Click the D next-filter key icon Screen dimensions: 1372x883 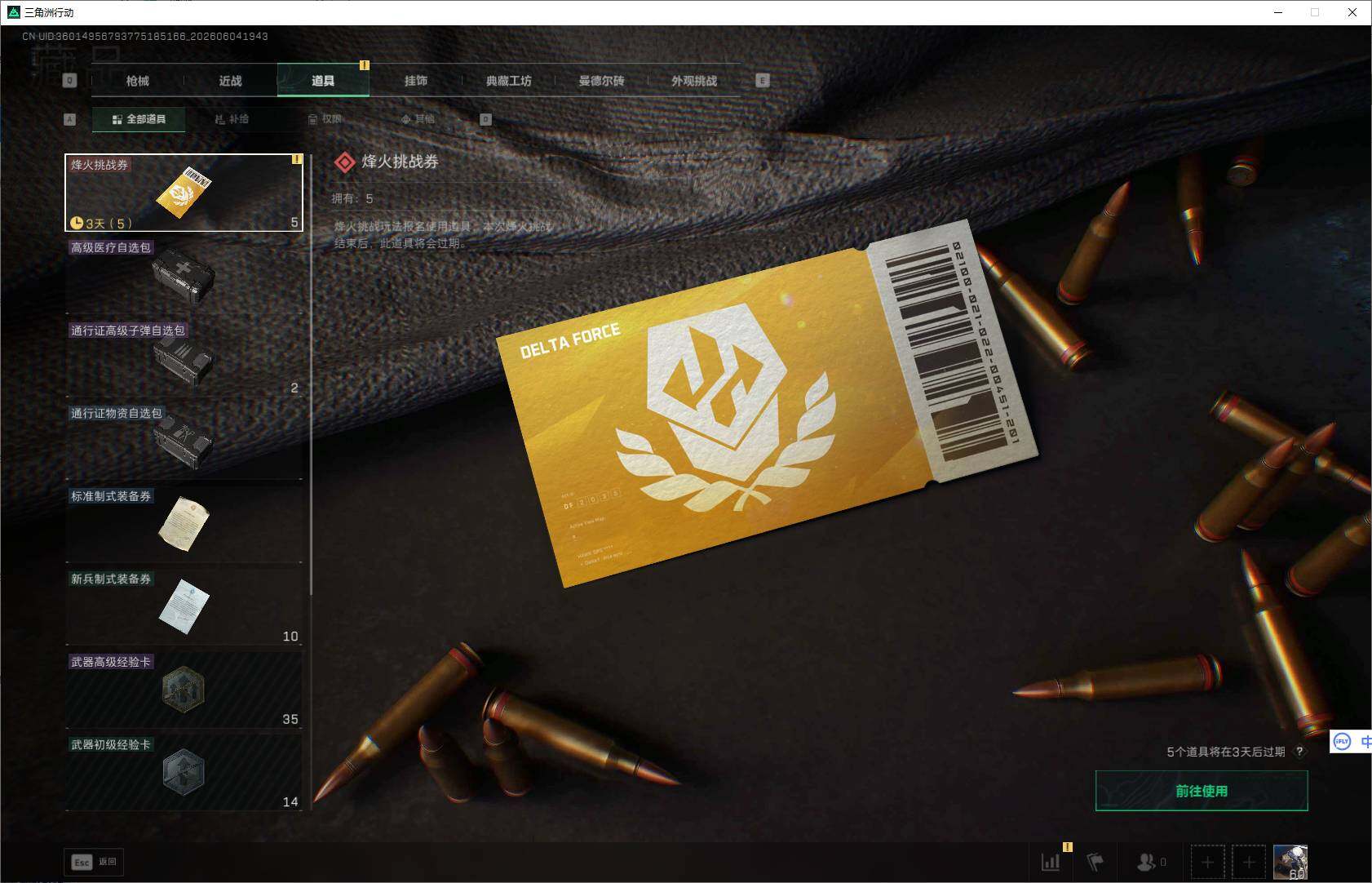click(485, 119)
